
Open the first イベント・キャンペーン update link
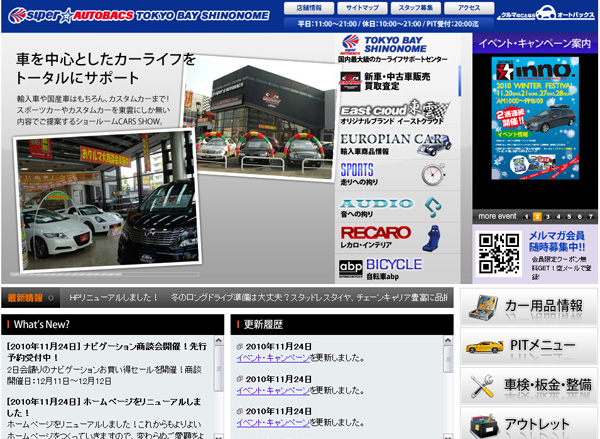point(273,358)
